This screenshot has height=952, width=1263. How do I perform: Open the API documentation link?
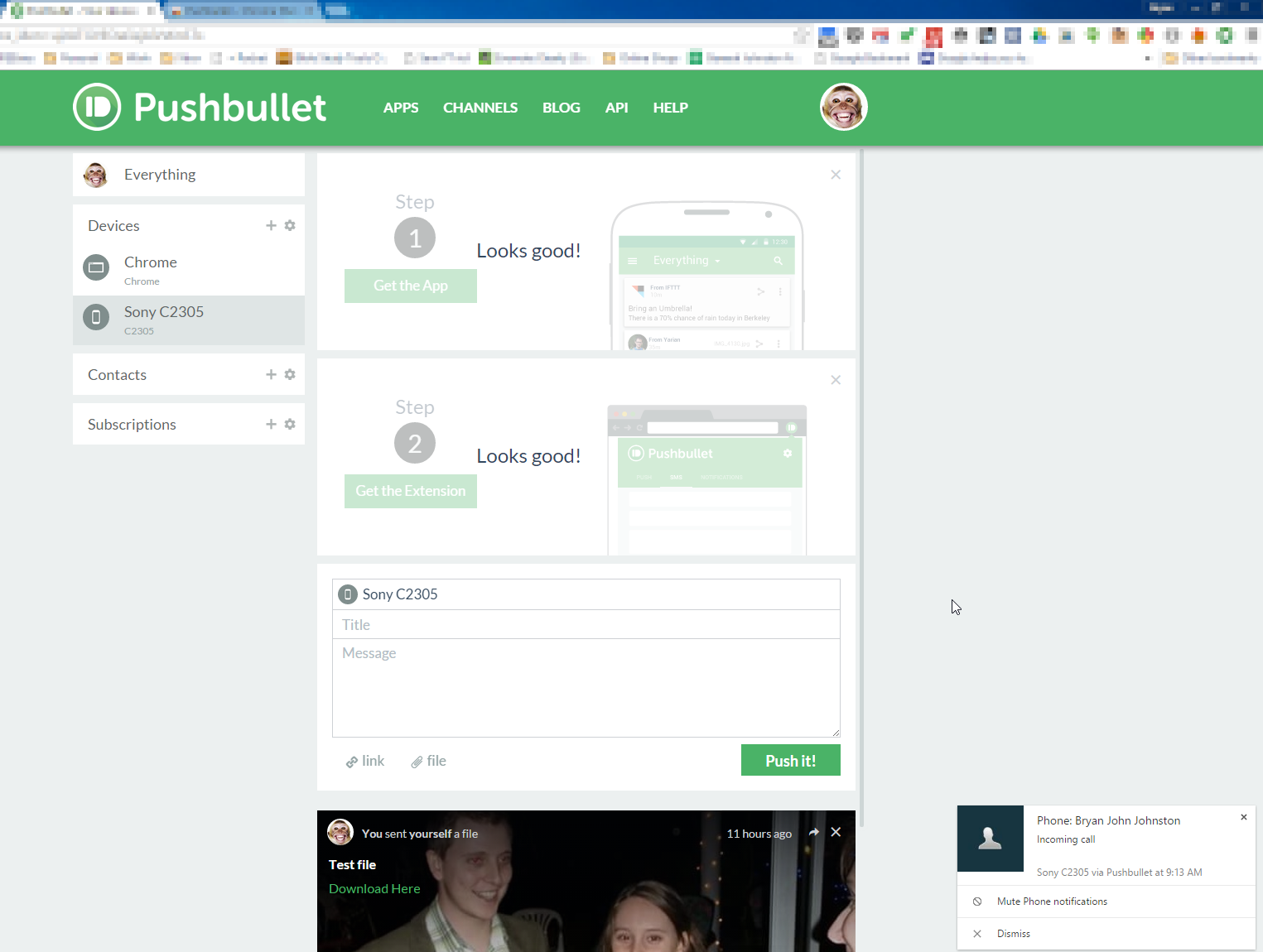(617, 108)
